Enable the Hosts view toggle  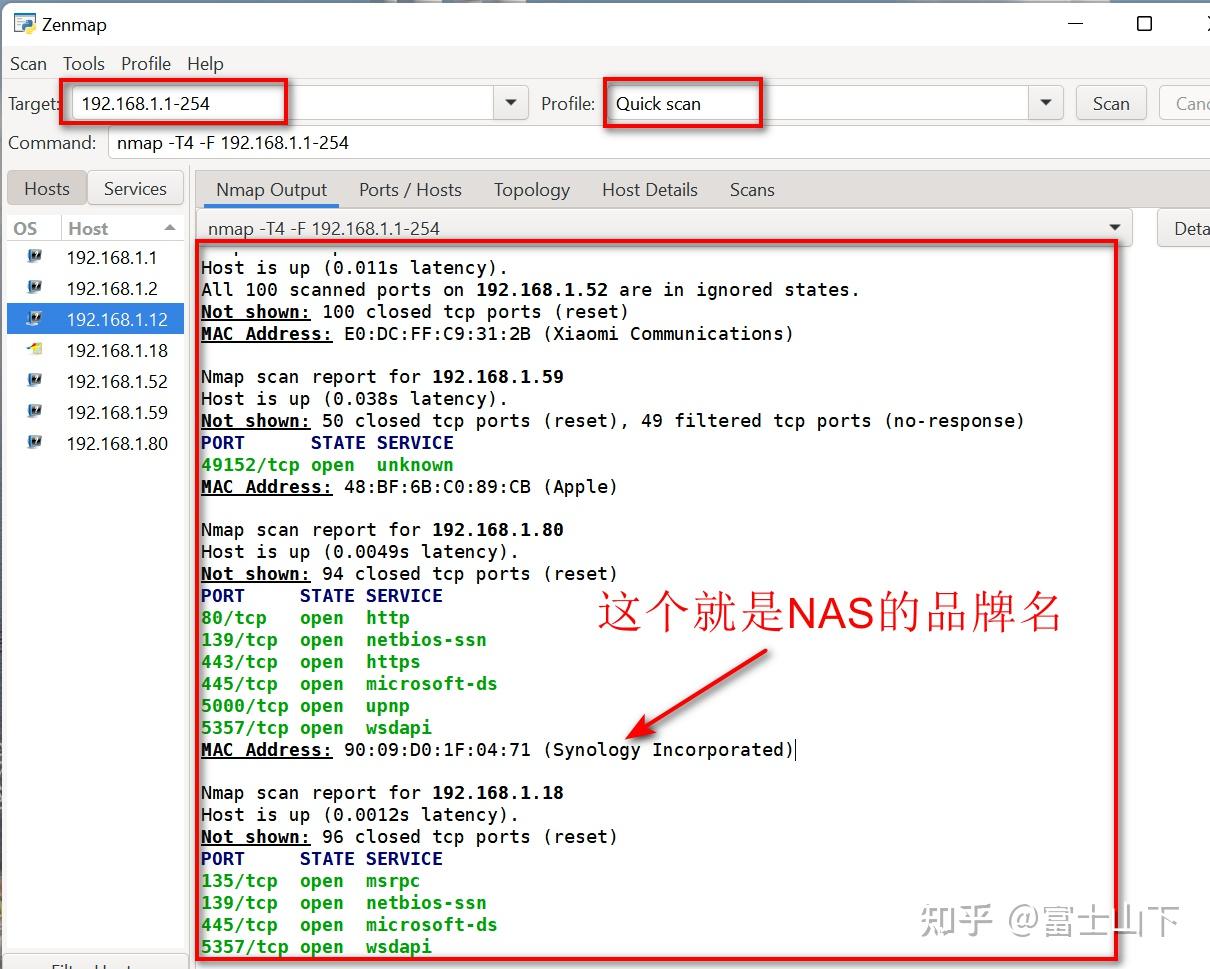pos(46,188)
